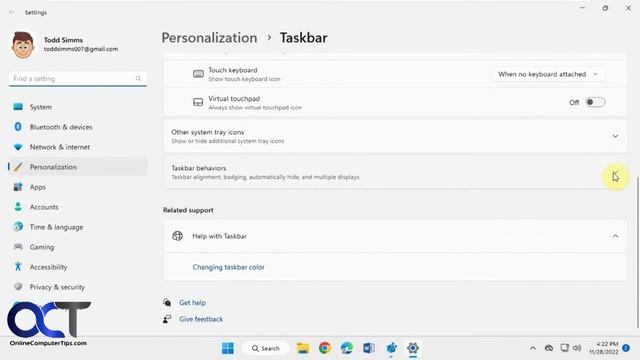Click the Network & internet wifi icon
Screen dimensions: 640x360
18,147
